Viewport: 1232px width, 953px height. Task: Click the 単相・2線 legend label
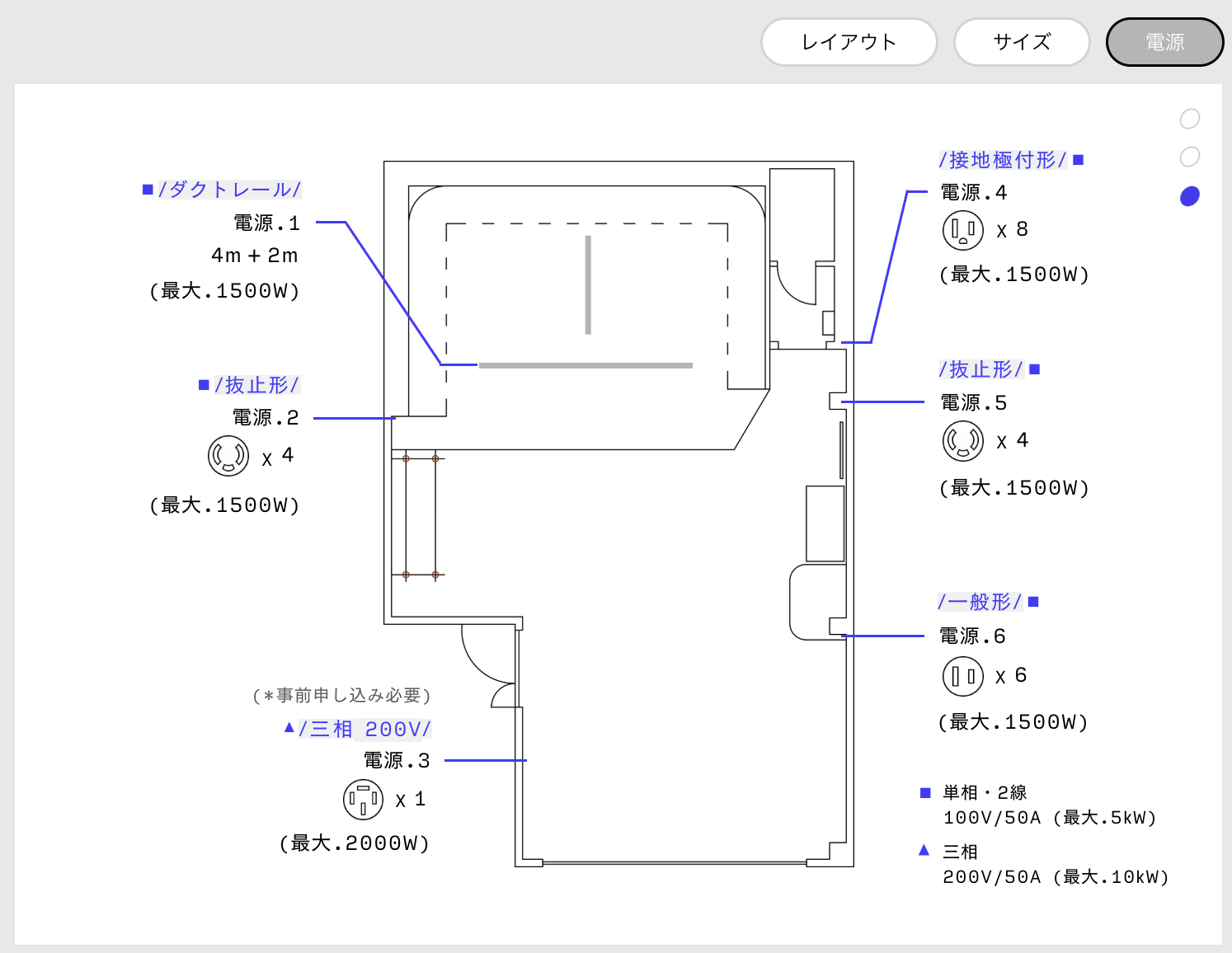[985, 793]
